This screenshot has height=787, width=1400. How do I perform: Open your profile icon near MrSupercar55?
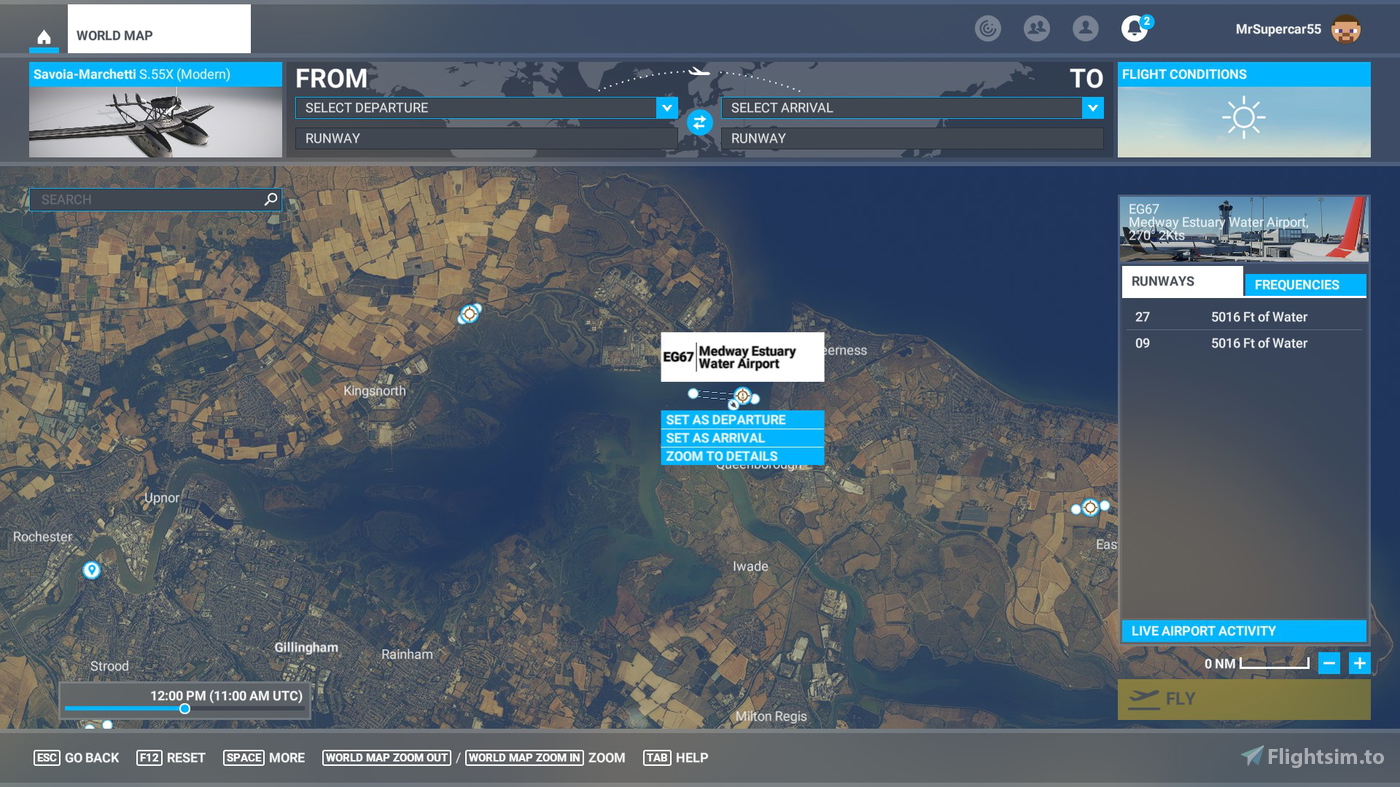(x=1084, y=29)
